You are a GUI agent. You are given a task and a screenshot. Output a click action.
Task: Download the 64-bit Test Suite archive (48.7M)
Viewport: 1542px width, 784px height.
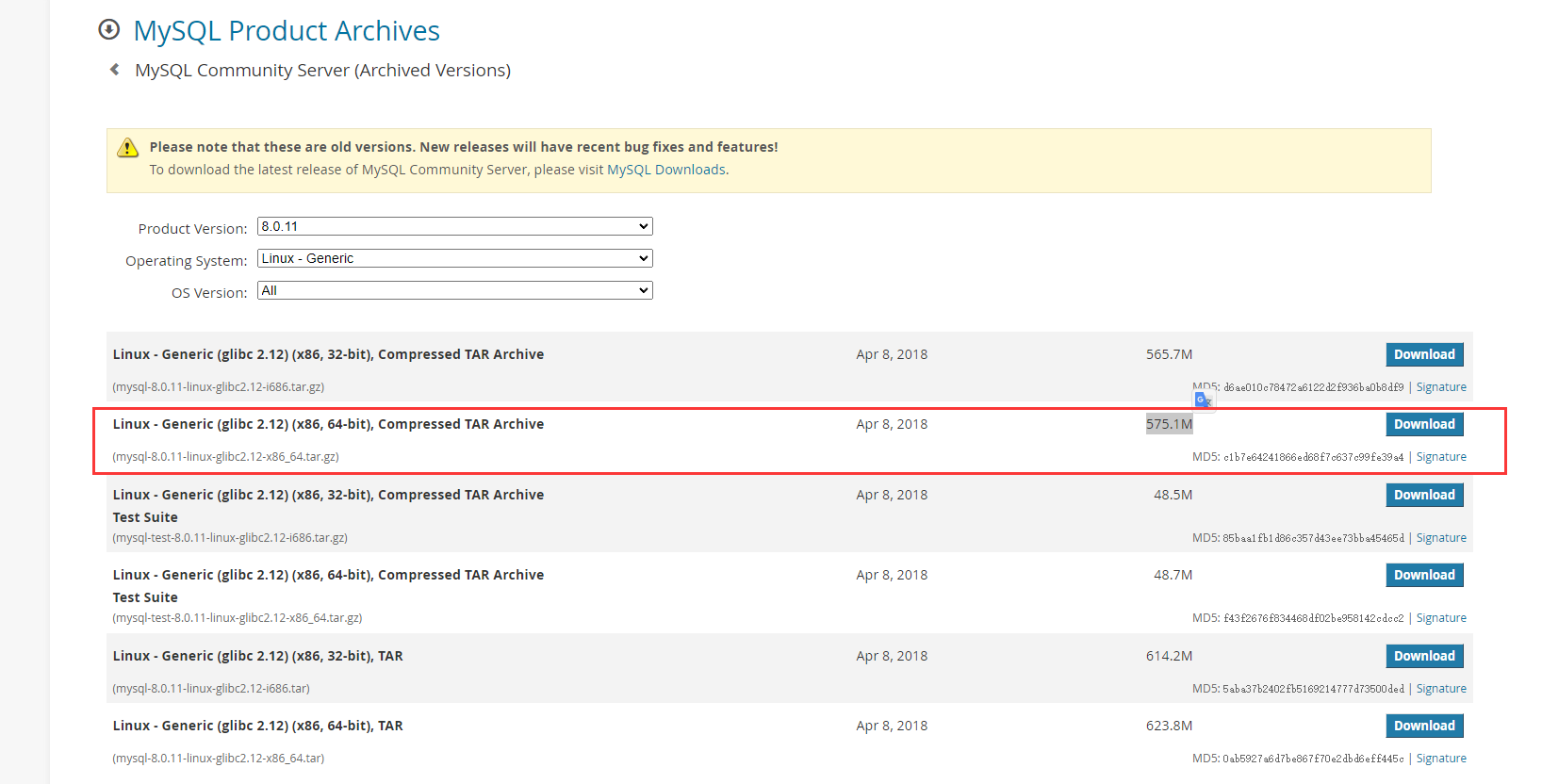tap(1424, 575)
